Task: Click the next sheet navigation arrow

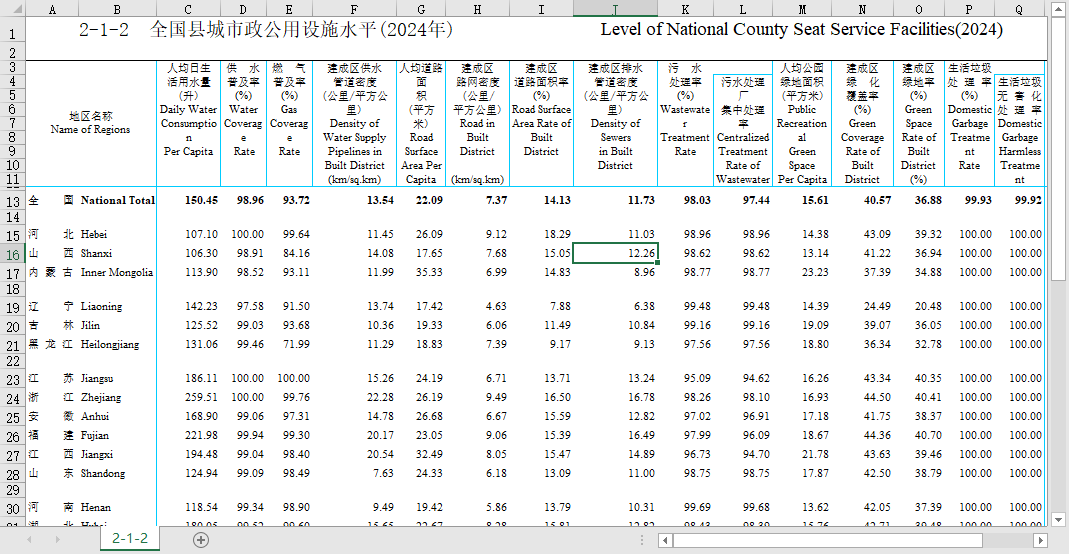Action: pos(59,540)
